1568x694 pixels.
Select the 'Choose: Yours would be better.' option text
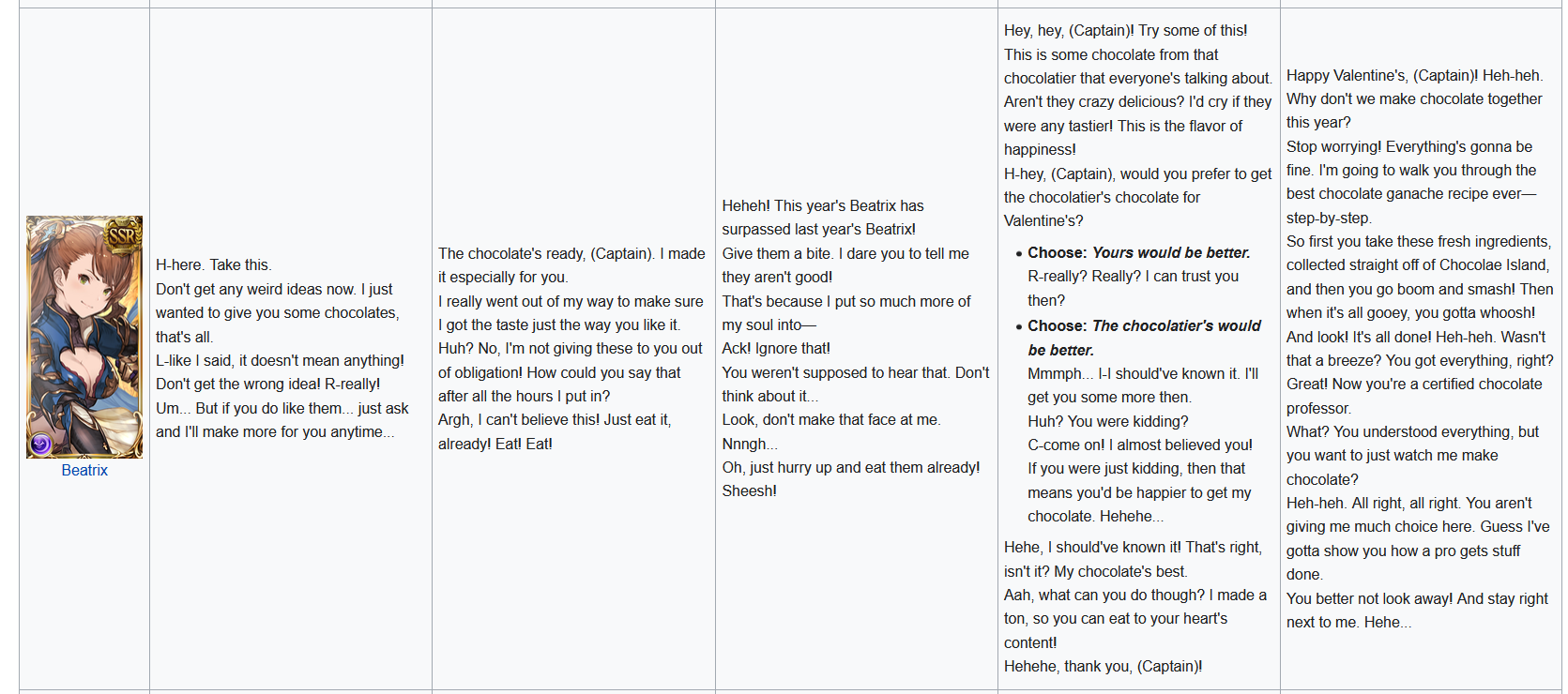(x=1138, y=253)
